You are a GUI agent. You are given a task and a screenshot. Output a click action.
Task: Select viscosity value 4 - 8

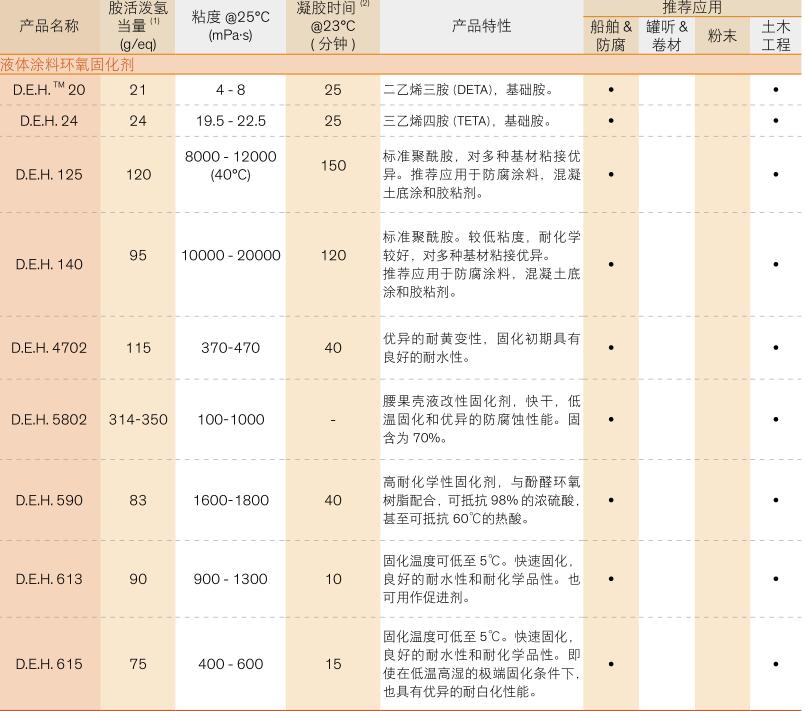pos(231,90)
